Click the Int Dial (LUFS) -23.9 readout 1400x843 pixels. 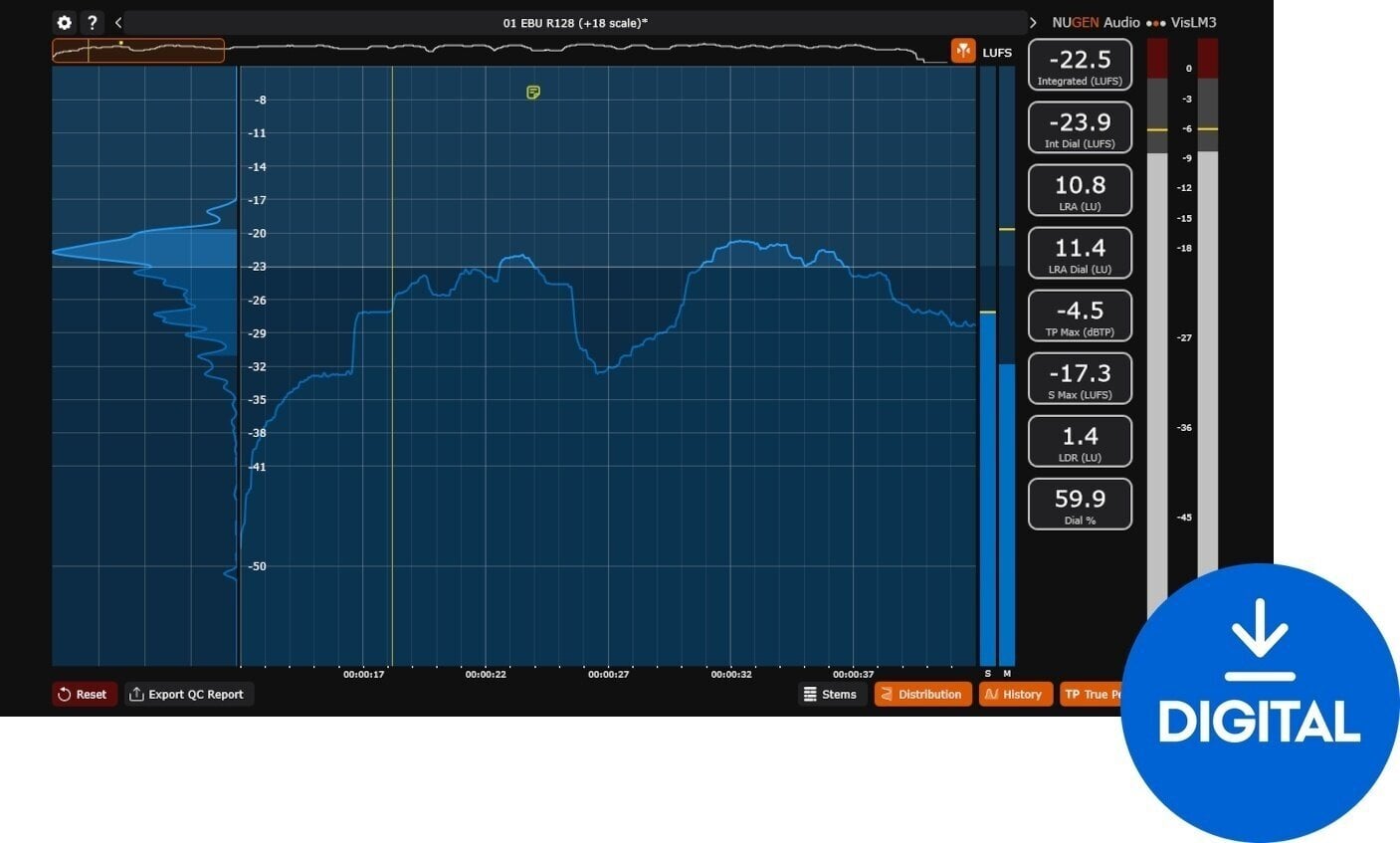point(1080,127)
